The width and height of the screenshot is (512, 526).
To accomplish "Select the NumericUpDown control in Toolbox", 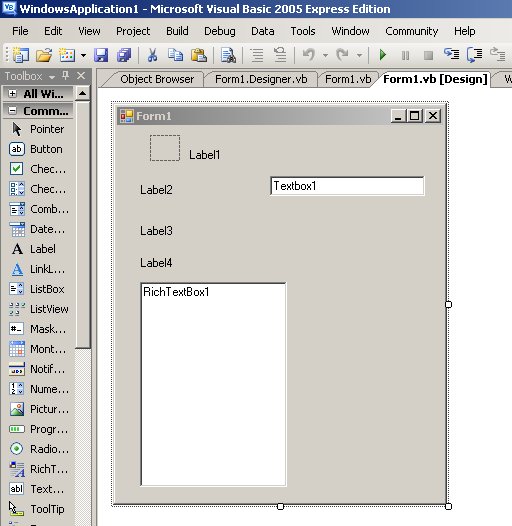I will pyautogui.click(x=38, y=389).
